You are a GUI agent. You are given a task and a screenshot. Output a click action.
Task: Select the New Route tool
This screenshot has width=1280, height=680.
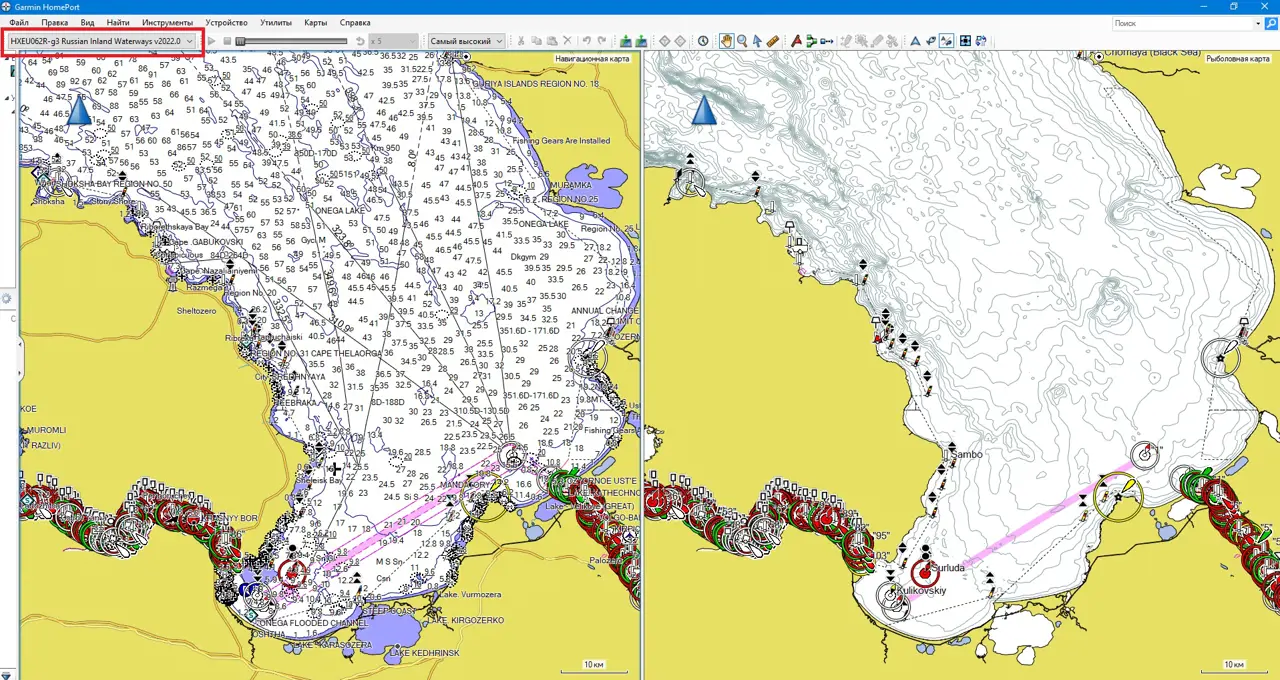tap(811, 41)
